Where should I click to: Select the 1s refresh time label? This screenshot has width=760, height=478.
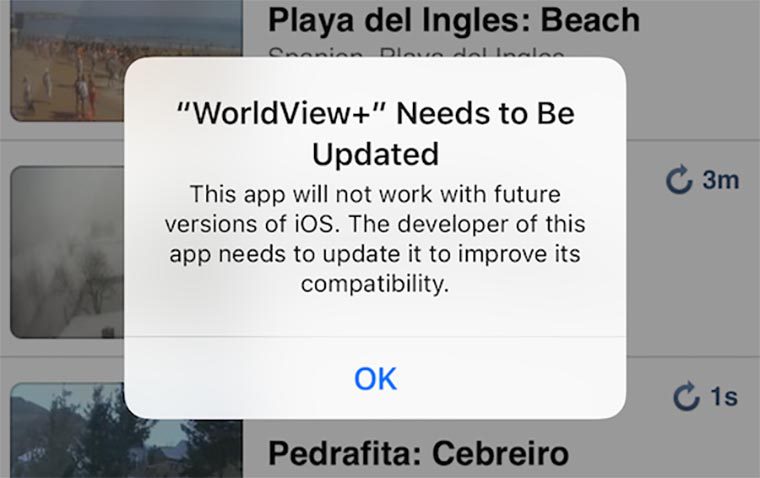pos(724,397)
